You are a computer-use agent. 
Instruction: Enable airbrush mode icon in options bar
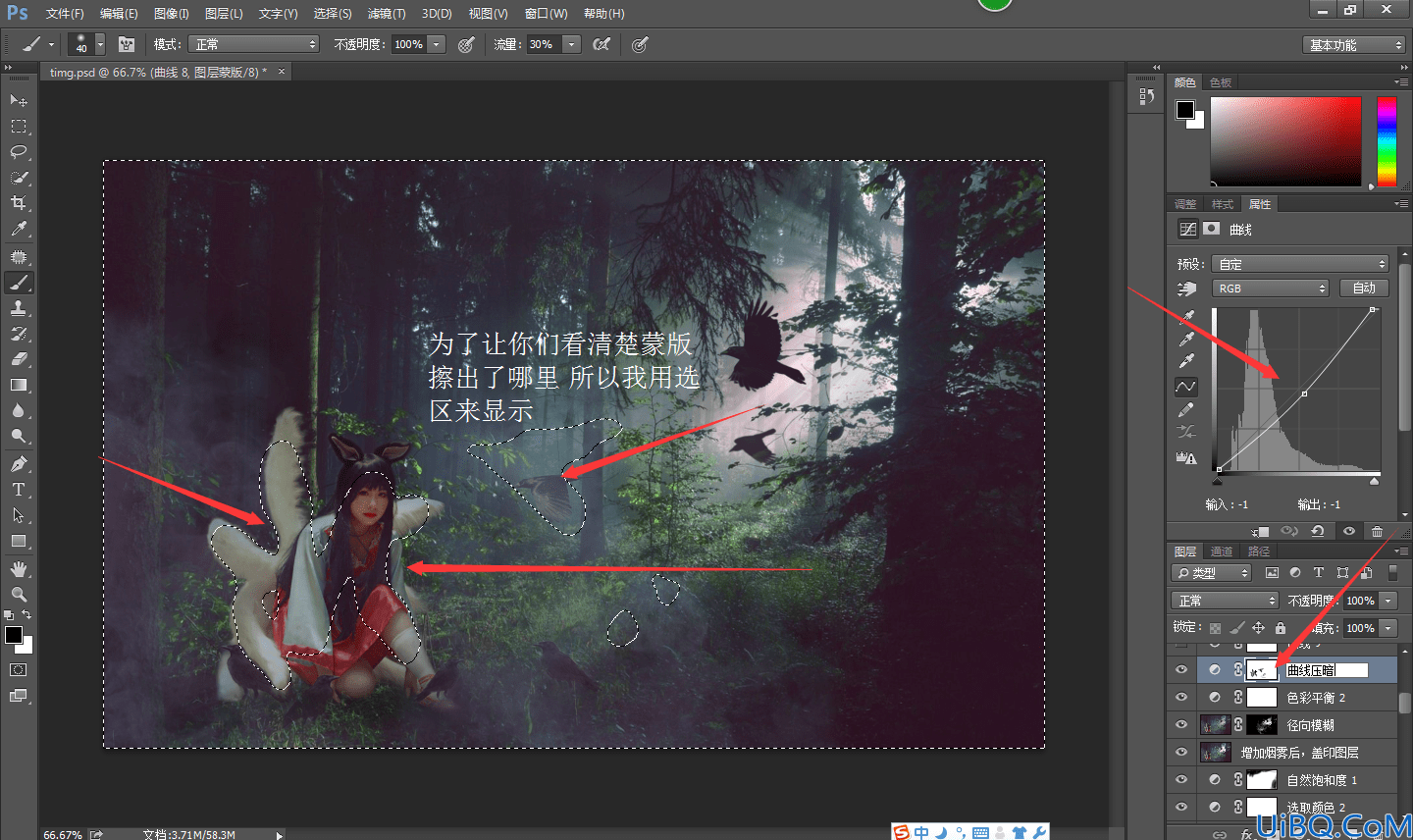pos(602,44)
